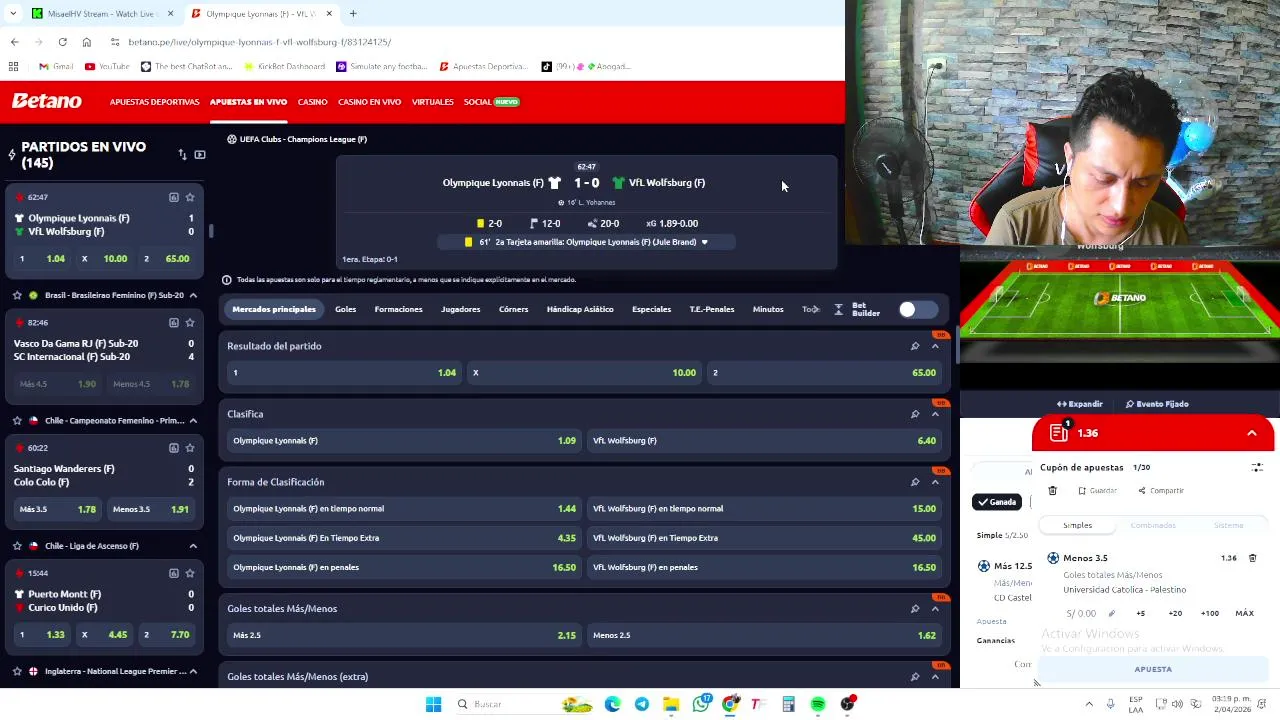Collapse Goles totales Más/Menos section
Viewport: 1280px width, 720px height.
[935, 608]
